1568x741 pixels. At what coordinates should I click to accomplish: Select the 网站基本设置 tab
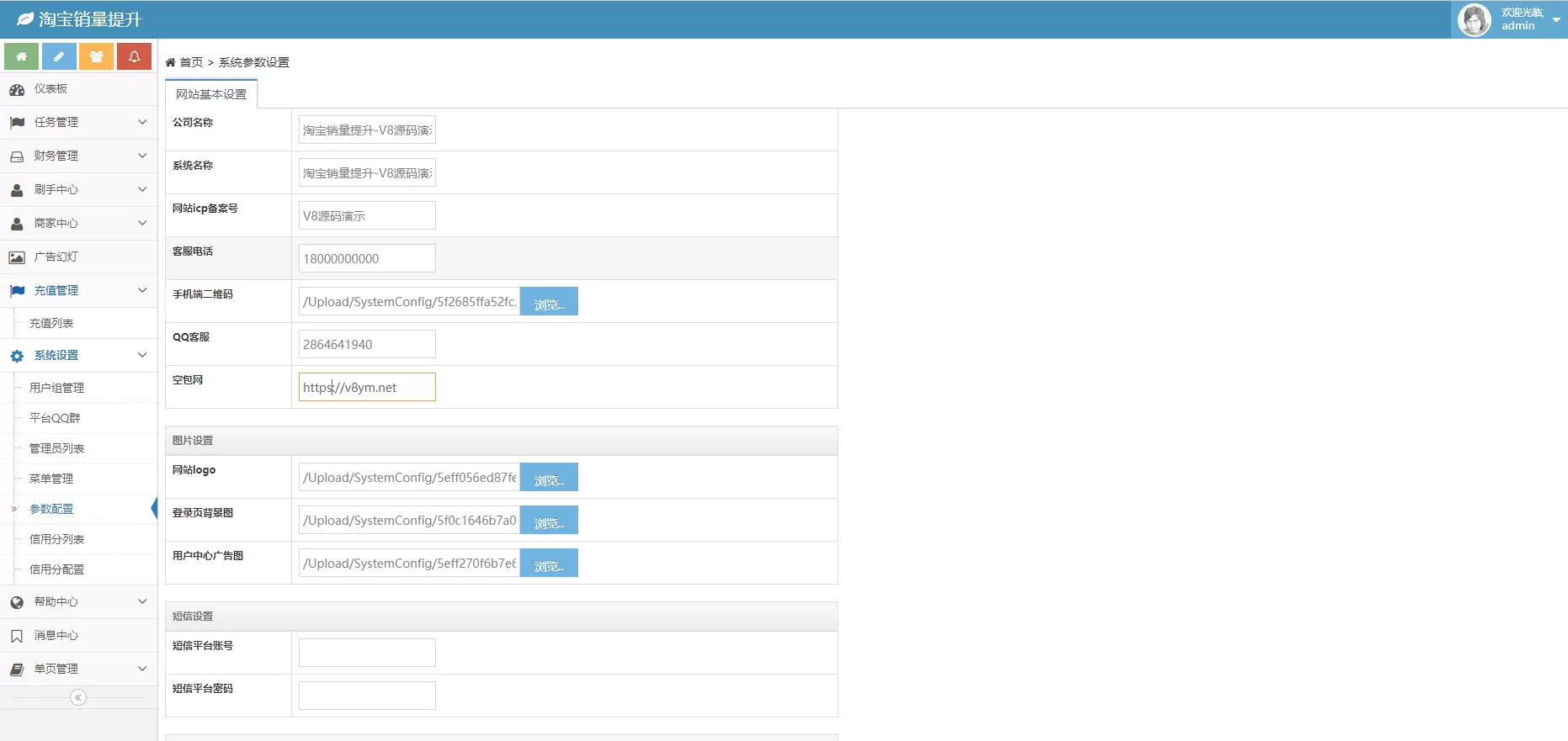211,94
